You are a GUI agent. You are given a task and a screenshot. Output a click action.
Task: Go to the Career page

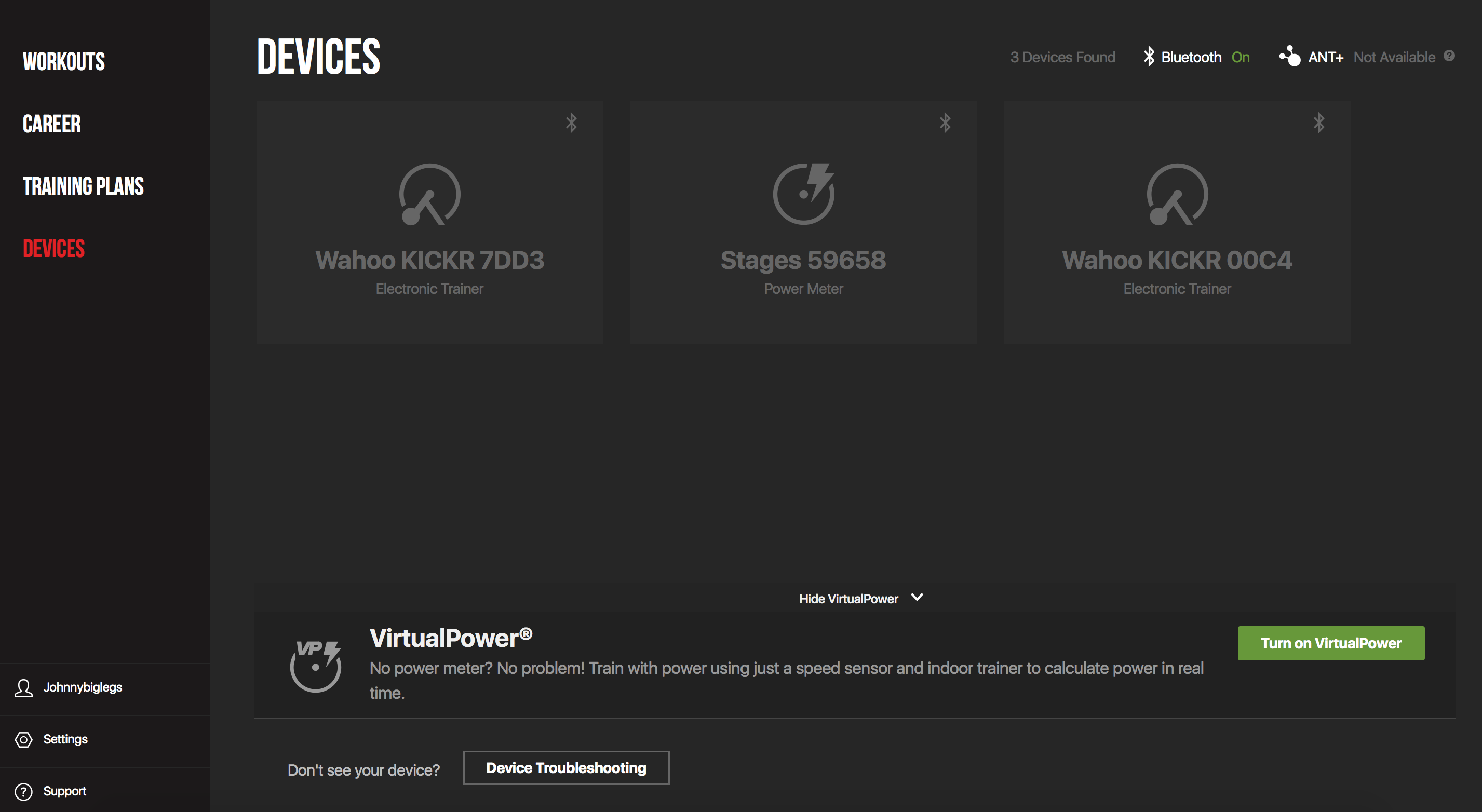pyautogui.click(x=52, y=124)
